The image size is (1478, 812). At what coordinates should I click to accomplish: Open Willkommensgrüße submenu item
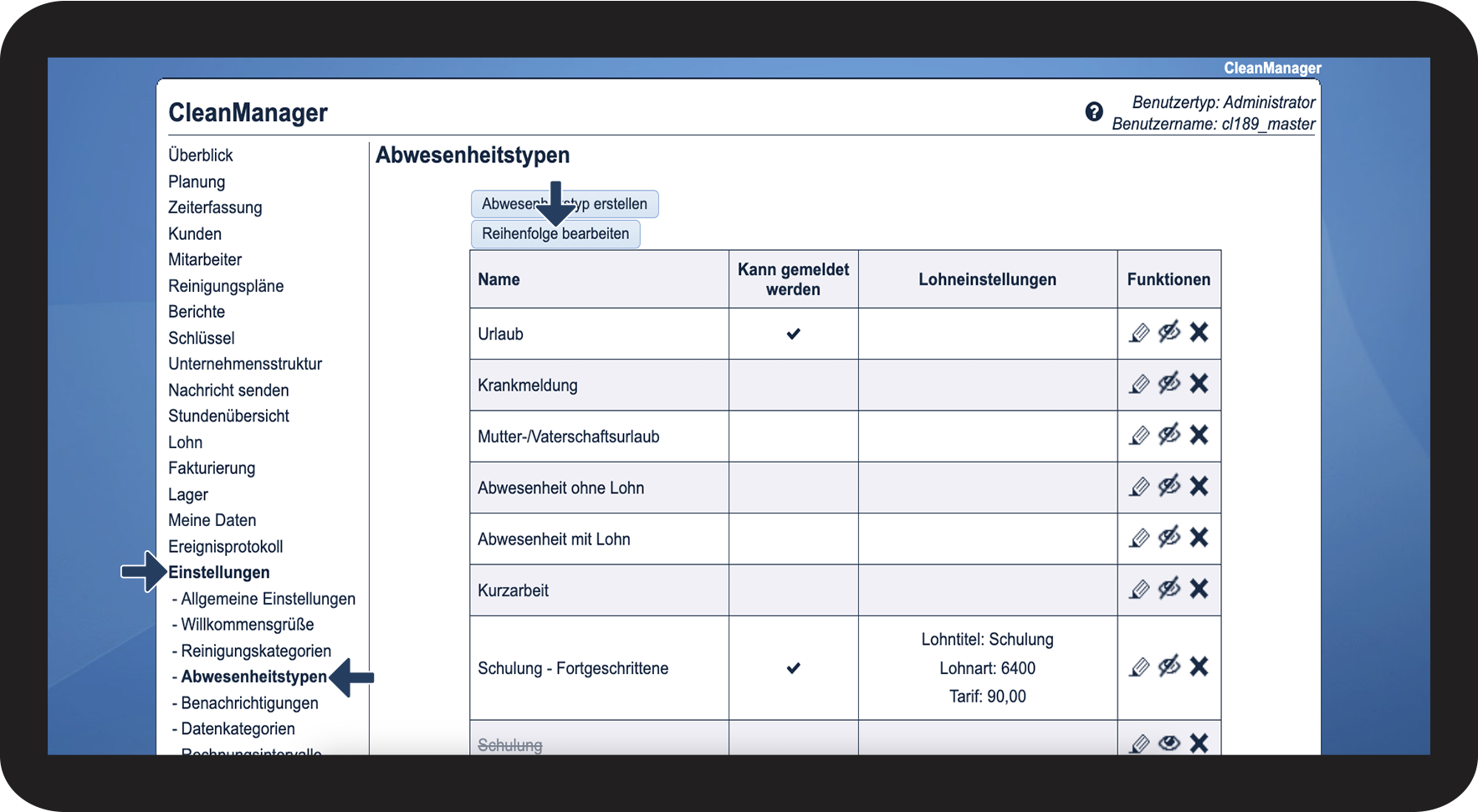coord(248,625)
